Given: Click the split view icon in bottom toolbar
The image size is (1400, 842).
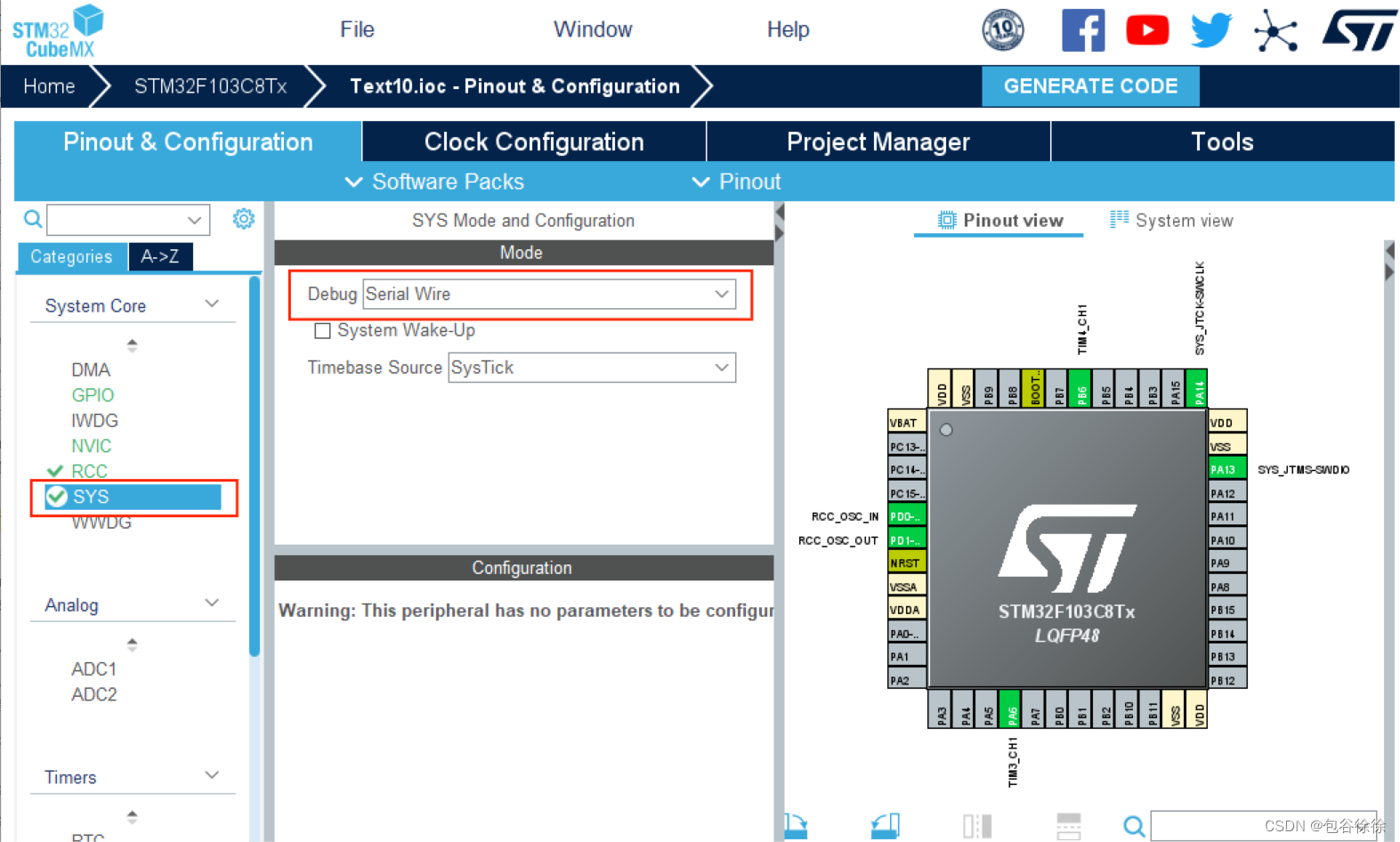Looking at the screenshot, I should pyautogui.click(x=977, y=827).
